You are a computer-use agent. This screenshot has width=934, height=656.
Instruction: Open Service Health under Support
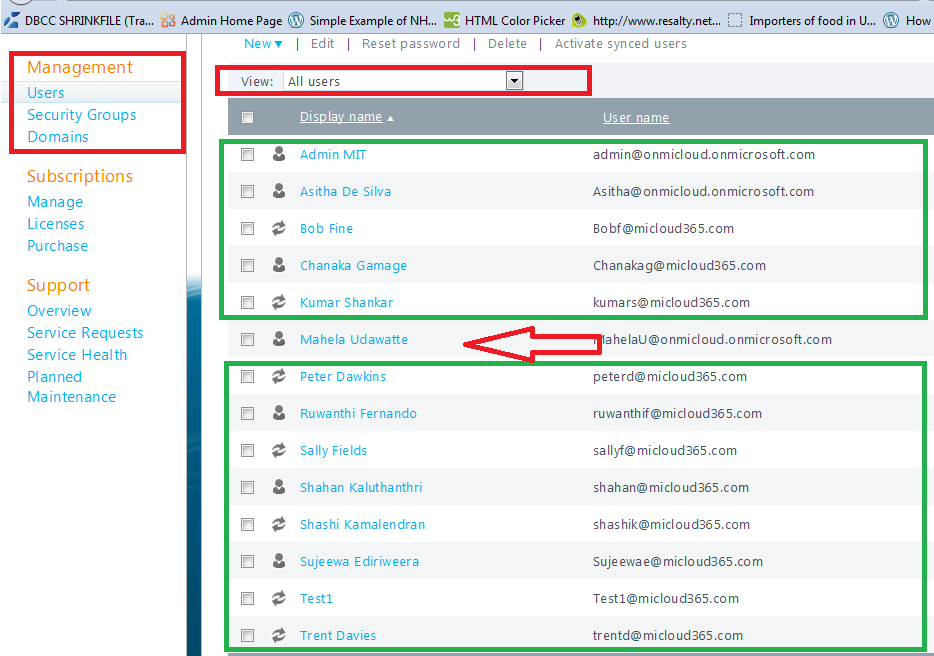(77, 355)
